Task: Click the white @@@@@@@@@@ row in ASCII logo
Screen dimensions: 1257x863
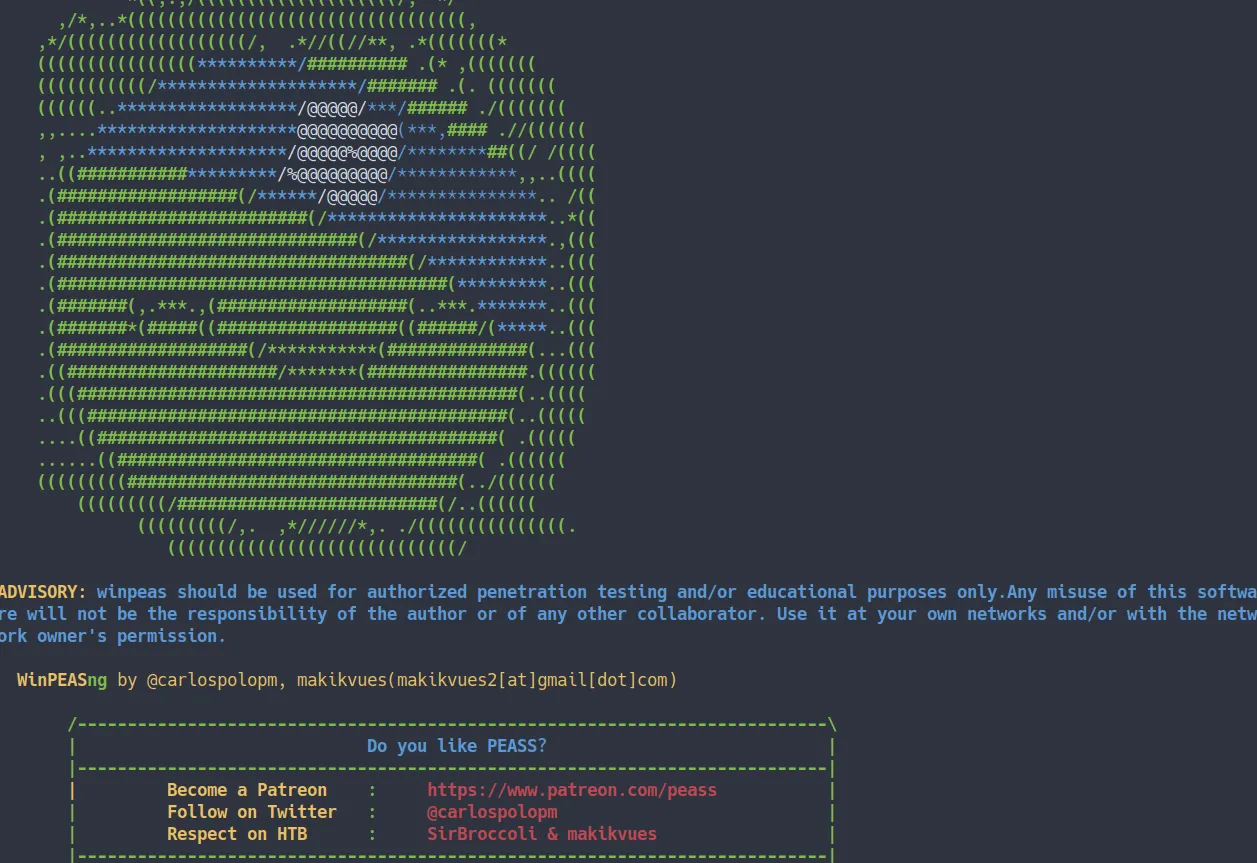Action: click(x=347, y=130)
